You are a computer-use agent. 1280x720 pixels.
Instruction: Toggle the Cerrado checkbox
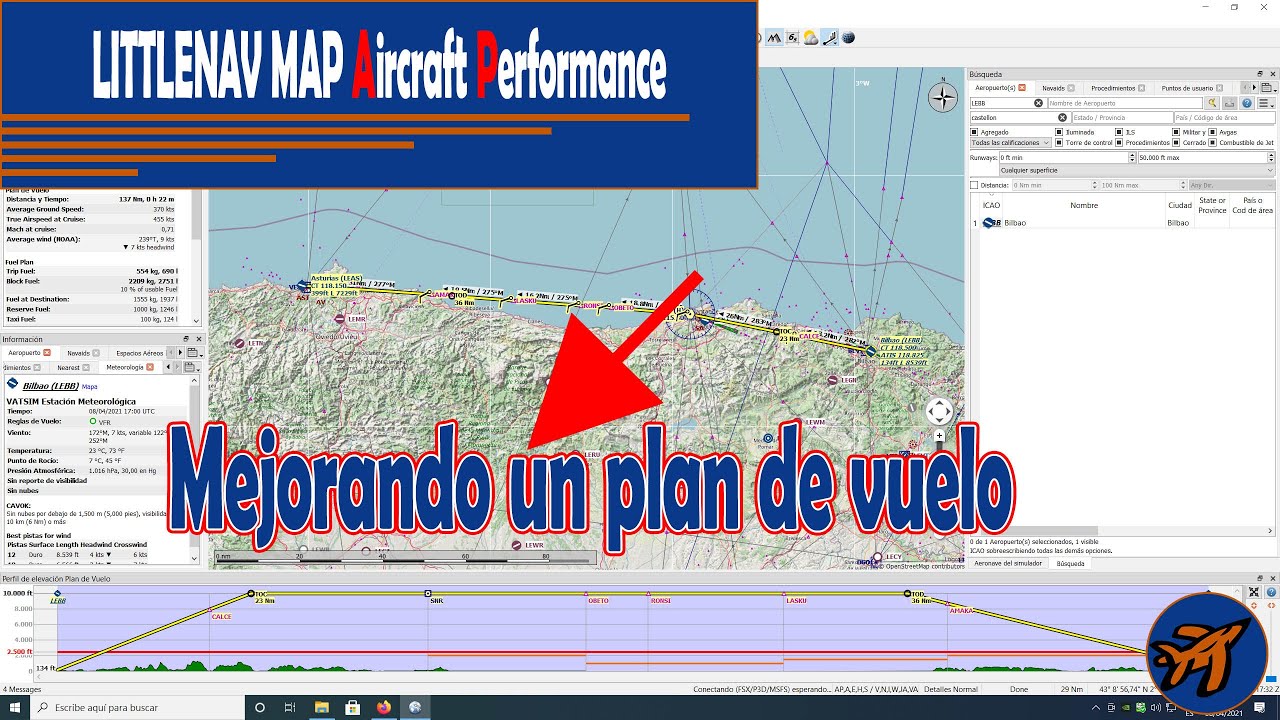[x=1176, y=143]
